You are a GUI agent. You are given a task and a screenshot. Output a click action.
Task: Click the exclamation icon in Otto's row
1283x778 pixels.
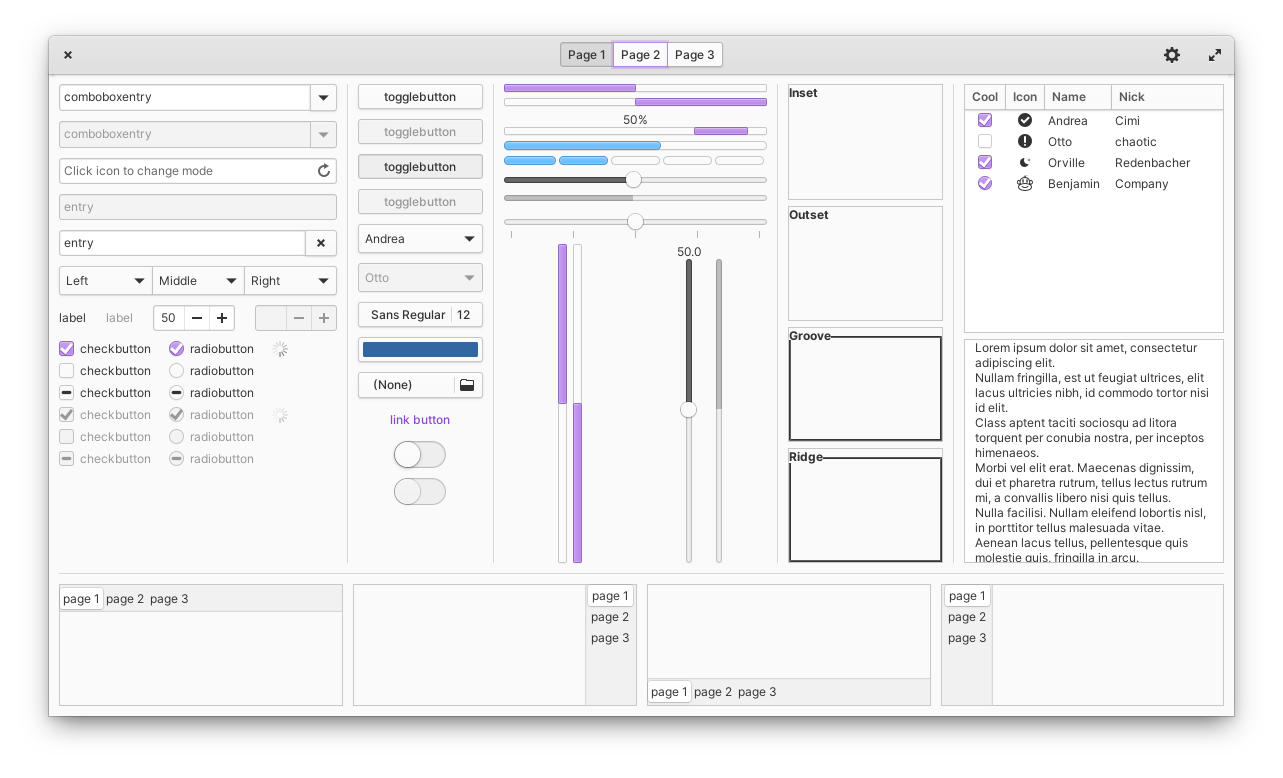click(1025, 141)
